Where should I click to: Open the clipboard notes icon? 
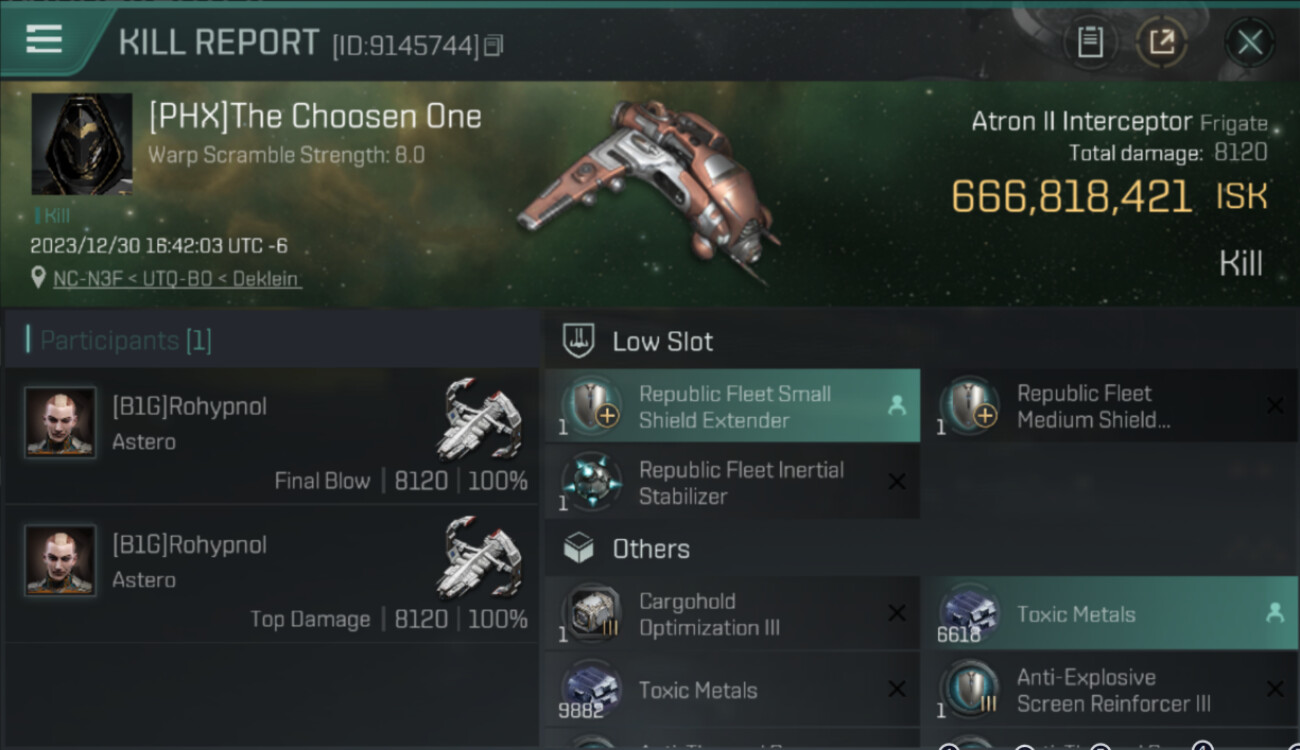[1090, 42]
